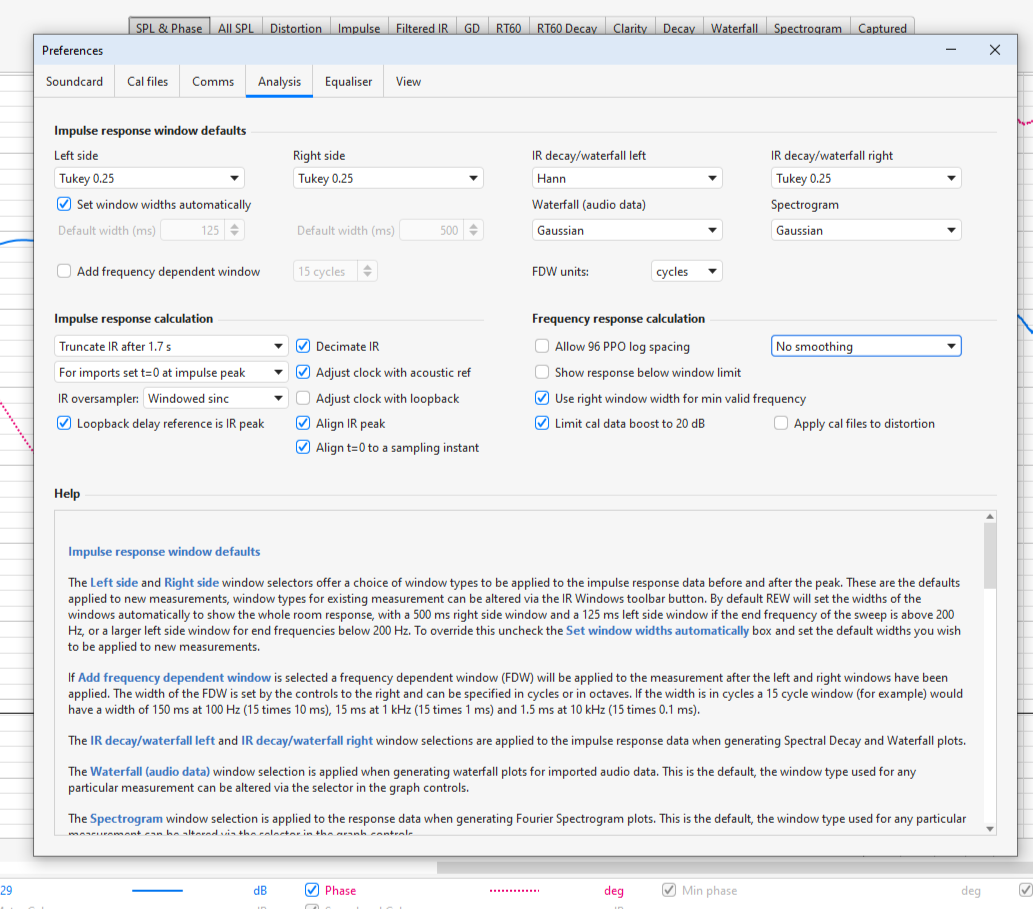Enable Add frequency dependent window
The image size is (1033, 909).
click(x=64, y=271)
